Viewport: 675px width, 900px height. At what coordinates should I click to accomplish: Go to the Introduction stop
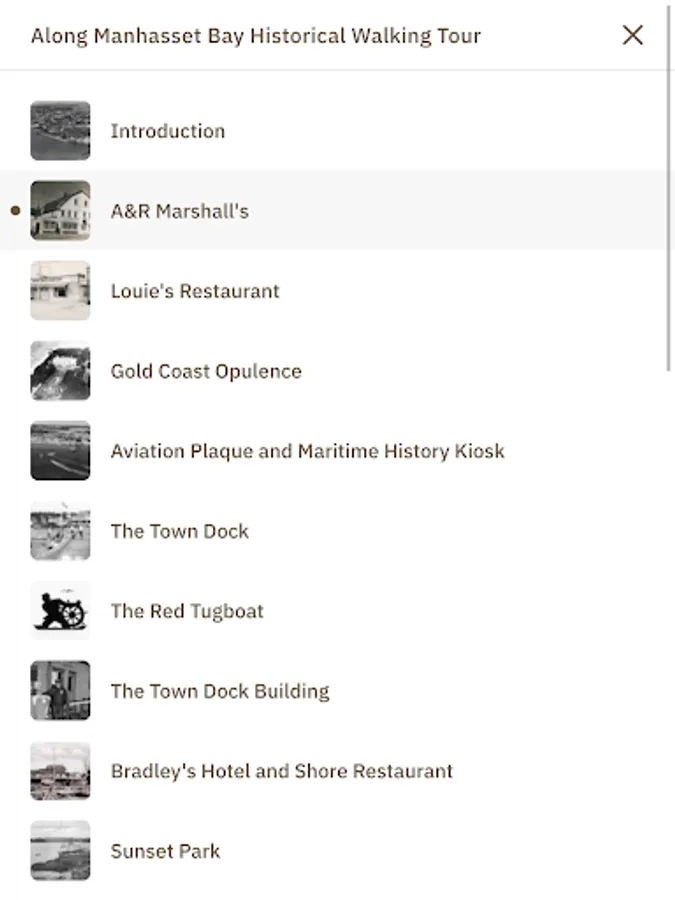(167, 131)
